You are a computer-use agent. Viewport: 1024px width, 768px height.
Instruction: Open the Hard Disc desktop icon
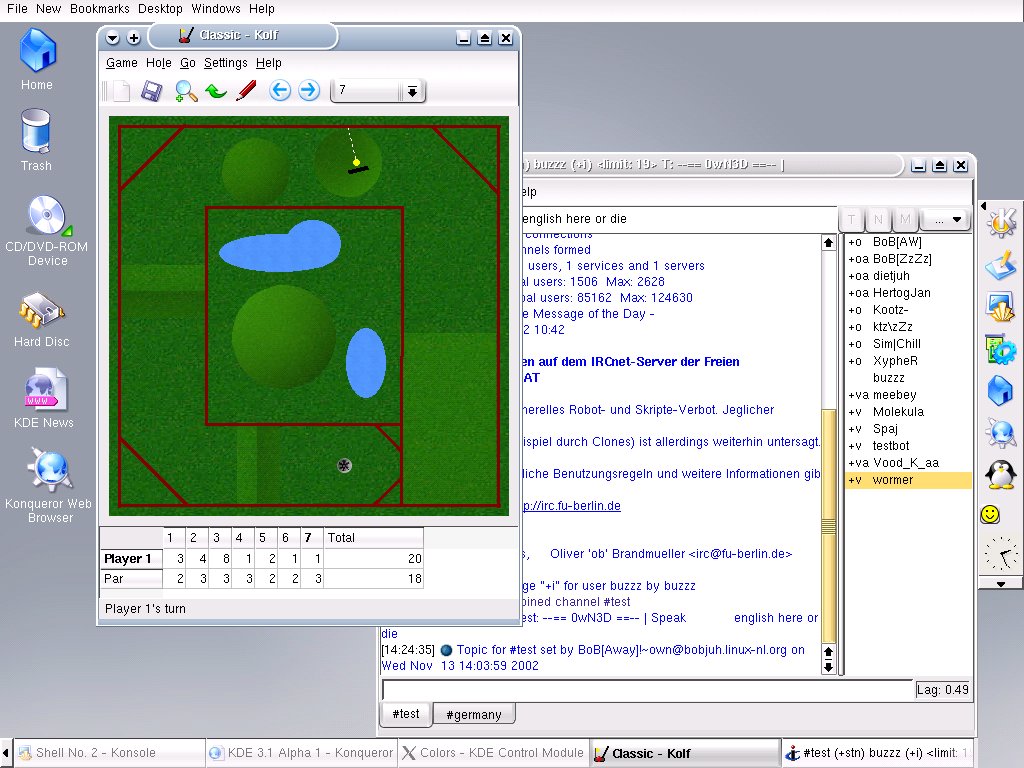[x=42, y=319]
